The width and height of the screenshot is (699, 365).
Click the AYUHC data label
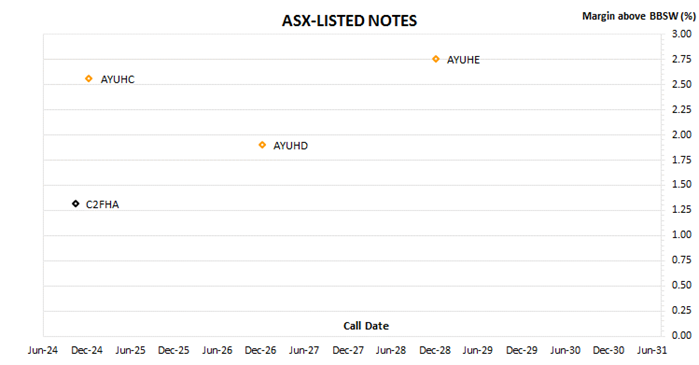[117, 79]
